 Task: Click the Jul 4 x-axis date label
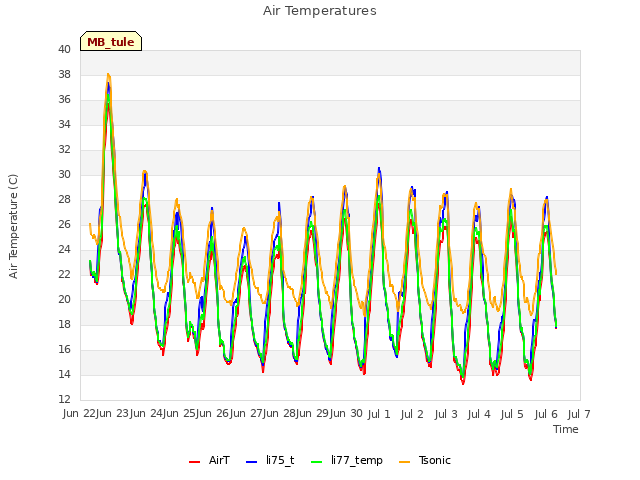click(479, 414)
